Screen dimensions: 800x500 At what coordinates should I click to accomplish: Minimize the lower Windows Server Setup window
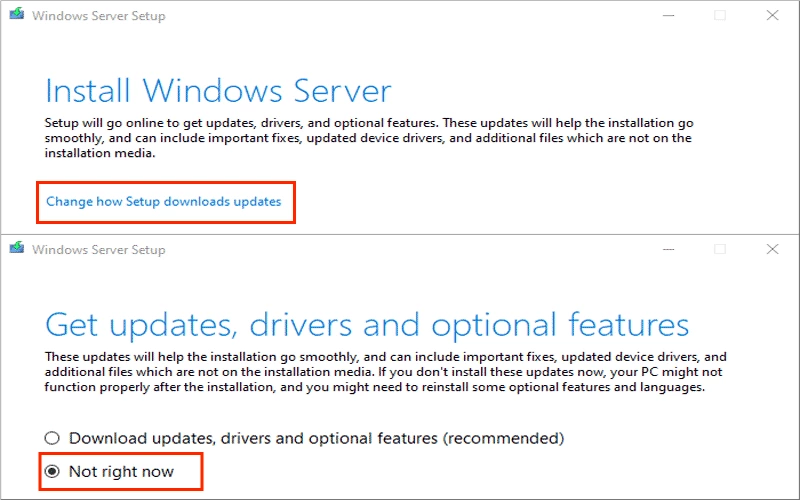pos(668,249)
